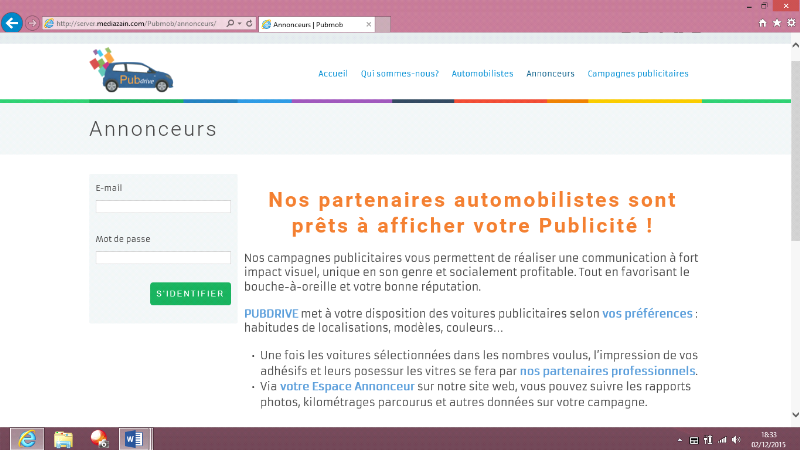The image size is (800, 450).
Task: Open Internet Explorer from taskbar
Action: [x=27, y=439]
